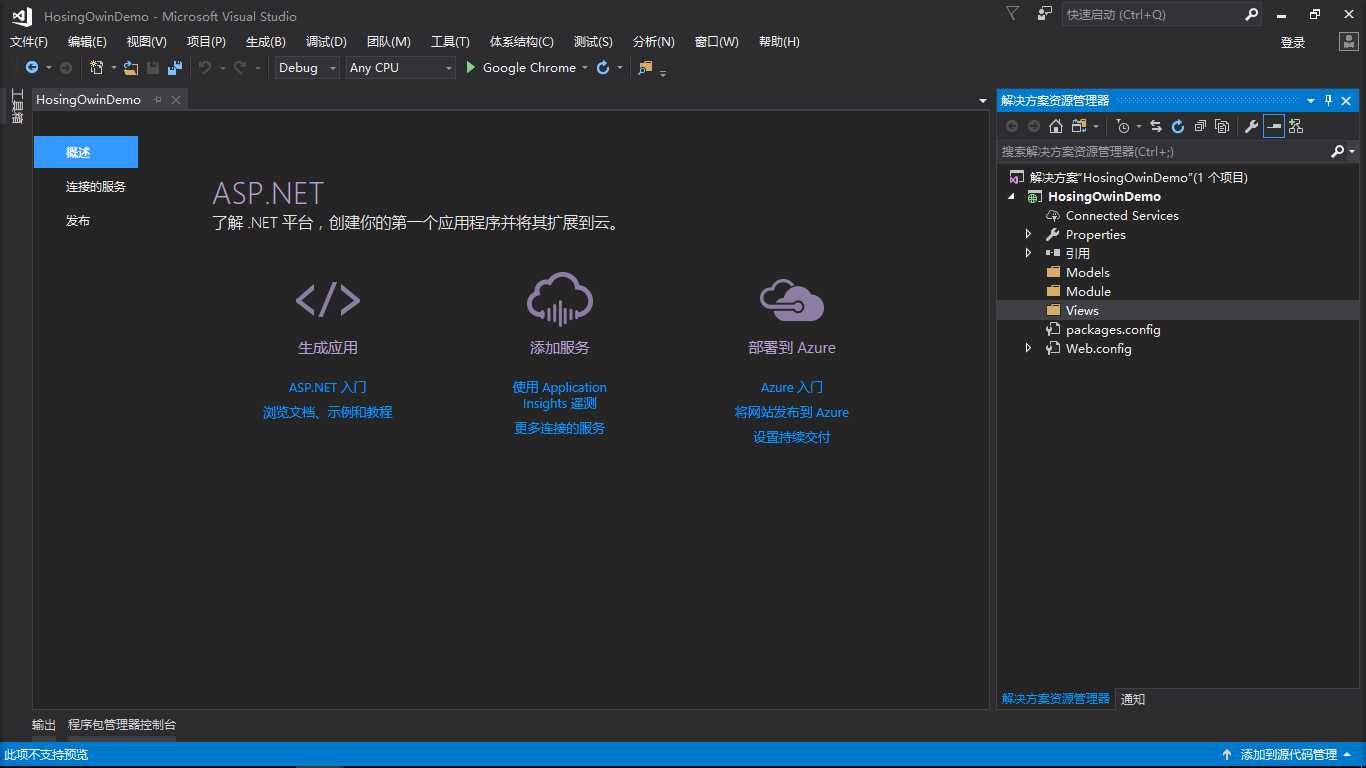Start debugging with the green play icon

click(471, 67)
